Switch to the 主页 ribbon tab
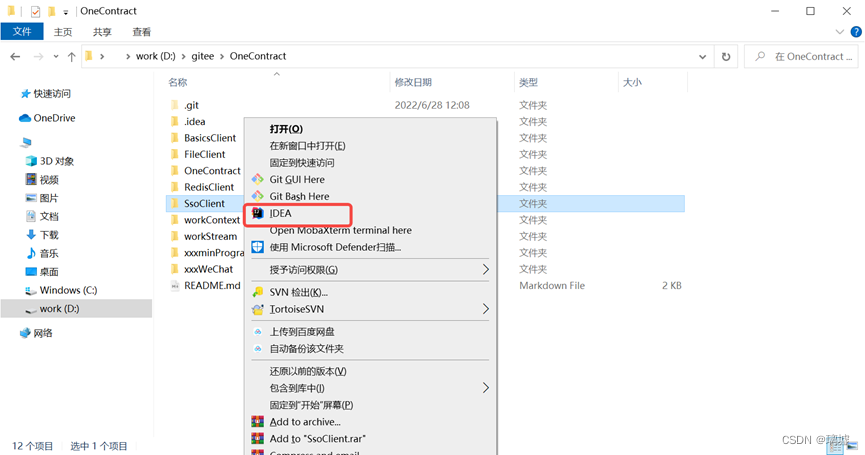 tap(63, 32)
